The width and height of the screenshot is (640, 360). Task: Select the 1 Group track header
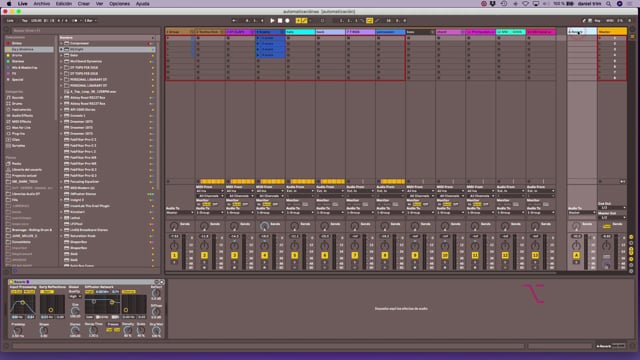click(180, 32)
